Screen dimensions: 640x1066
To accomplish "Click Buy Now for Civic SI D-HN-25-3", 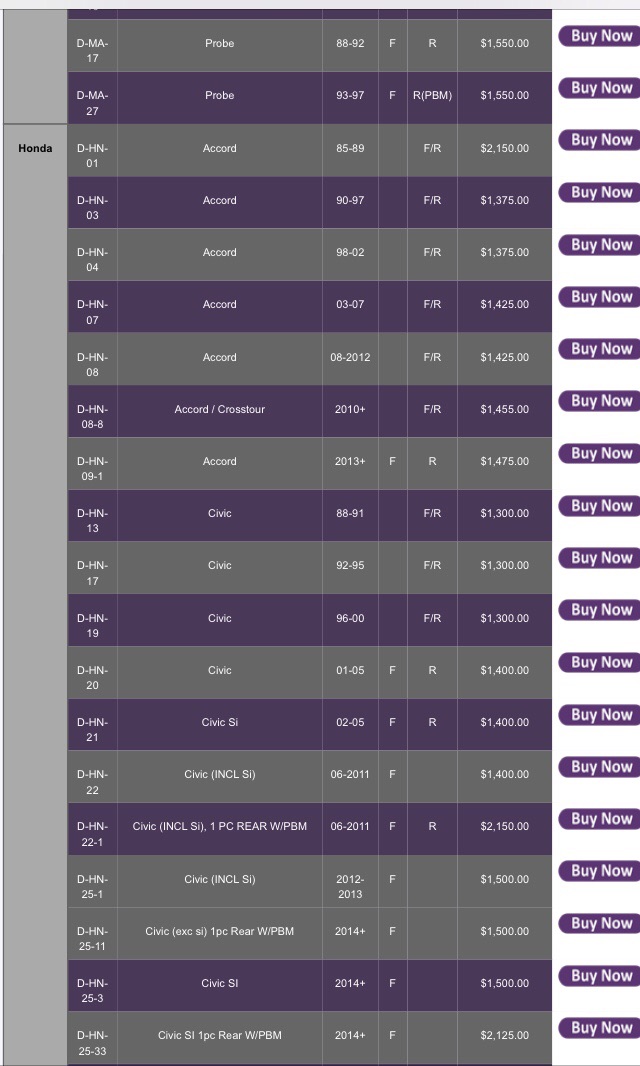I will (x=599, y=976).
